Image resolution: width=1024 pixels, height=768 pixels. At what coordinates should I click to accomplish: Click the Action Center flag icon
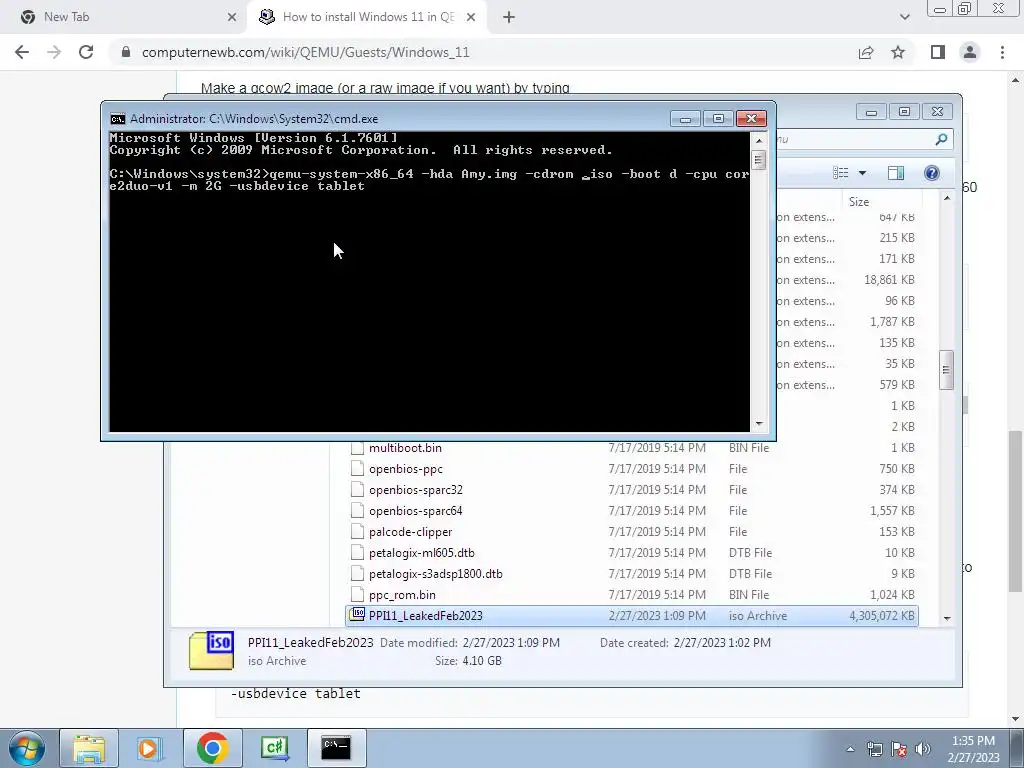click(899, 749)
